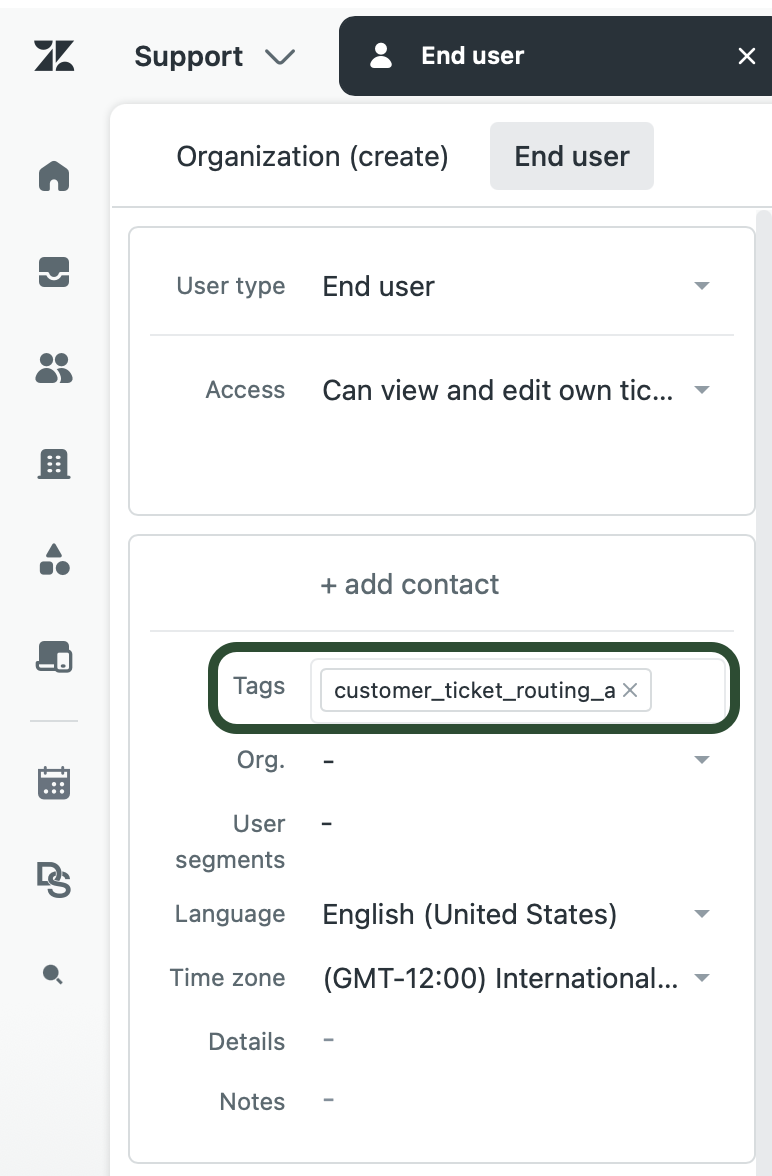
Task: Open the Access level dropdown
Action: click(x=516, y=390)
